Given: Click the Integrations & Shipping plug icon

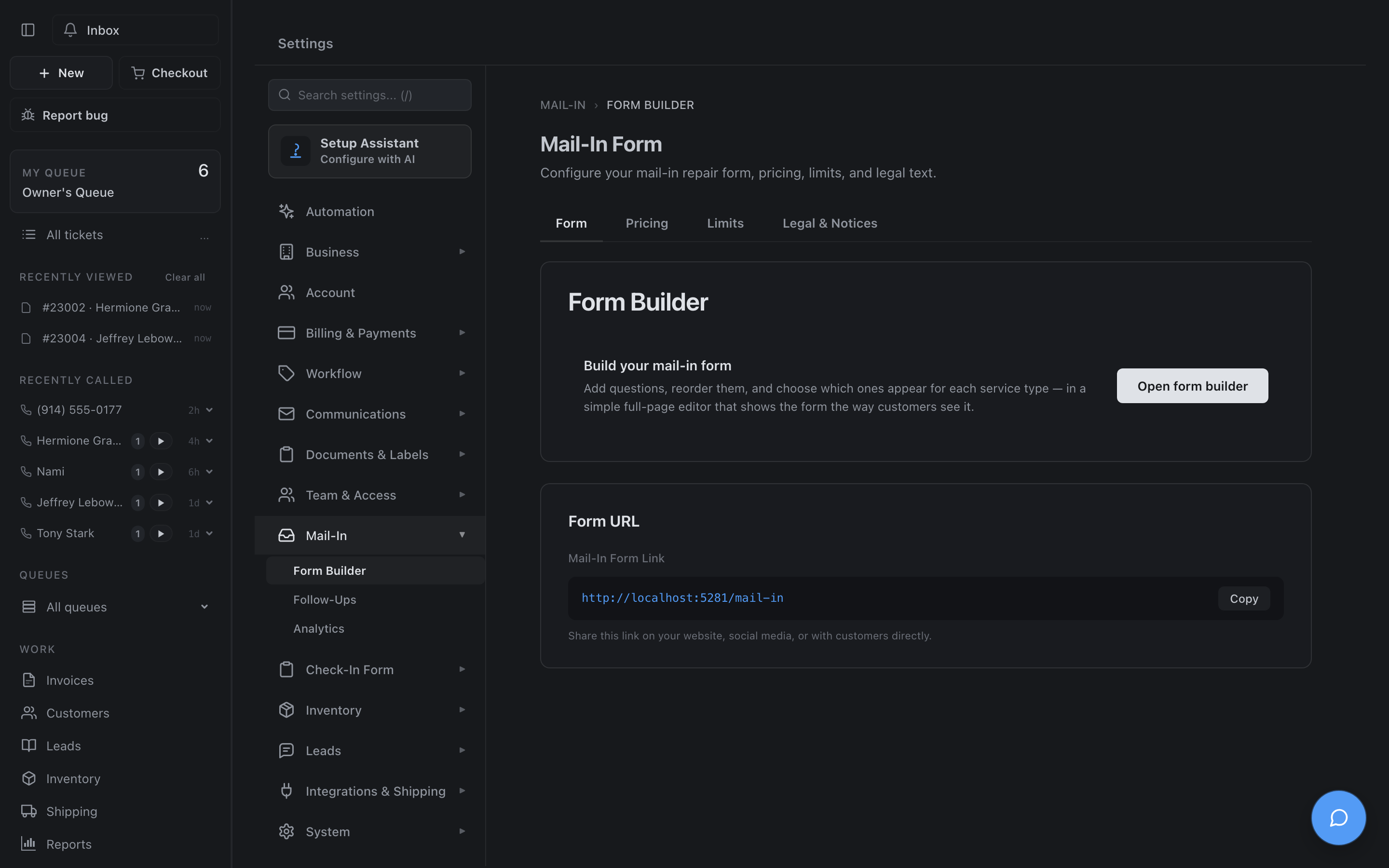Looking at the screenshot, I should [286, 791].
